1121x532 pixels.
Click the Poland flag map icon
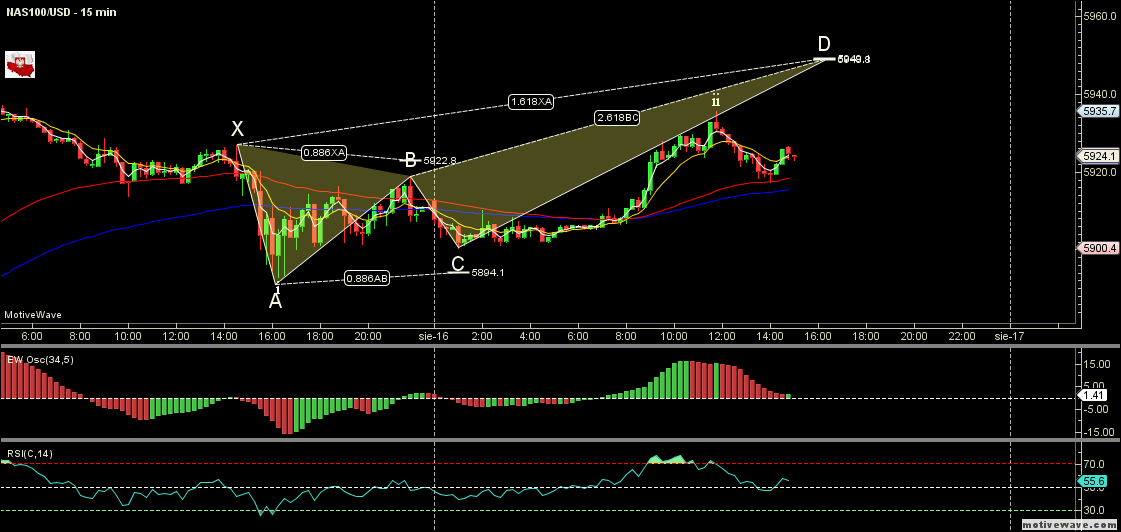(20, 64)
